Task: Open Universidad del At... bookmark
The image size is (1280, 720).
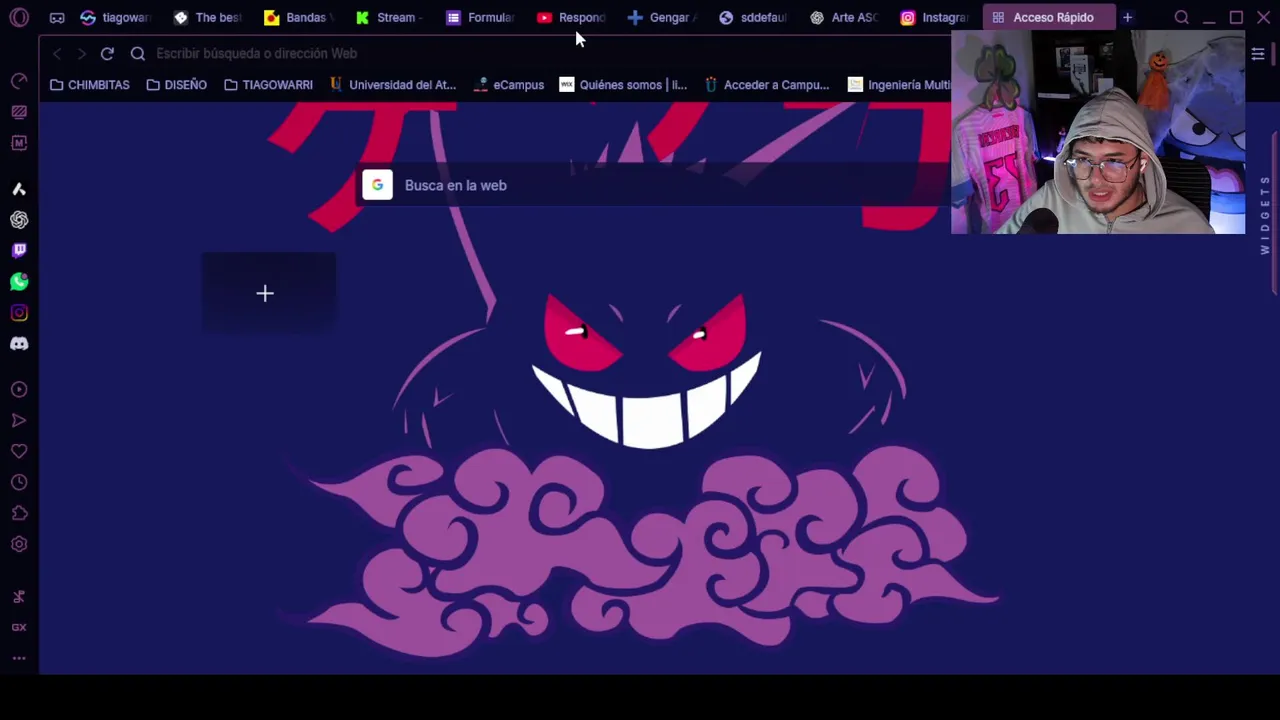Action: pyautogui.click(x=393, y=85)
